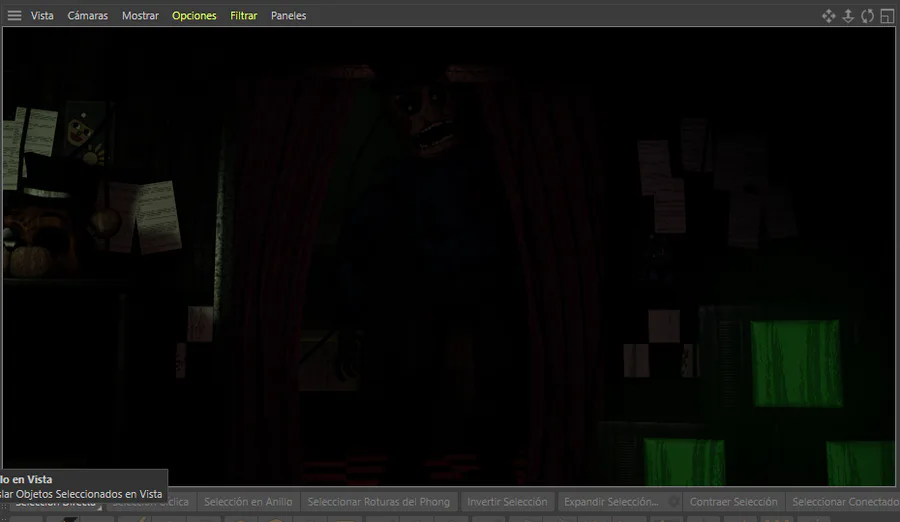
Task: Click the rendered scene in the viewport
Action: [449, 256]
